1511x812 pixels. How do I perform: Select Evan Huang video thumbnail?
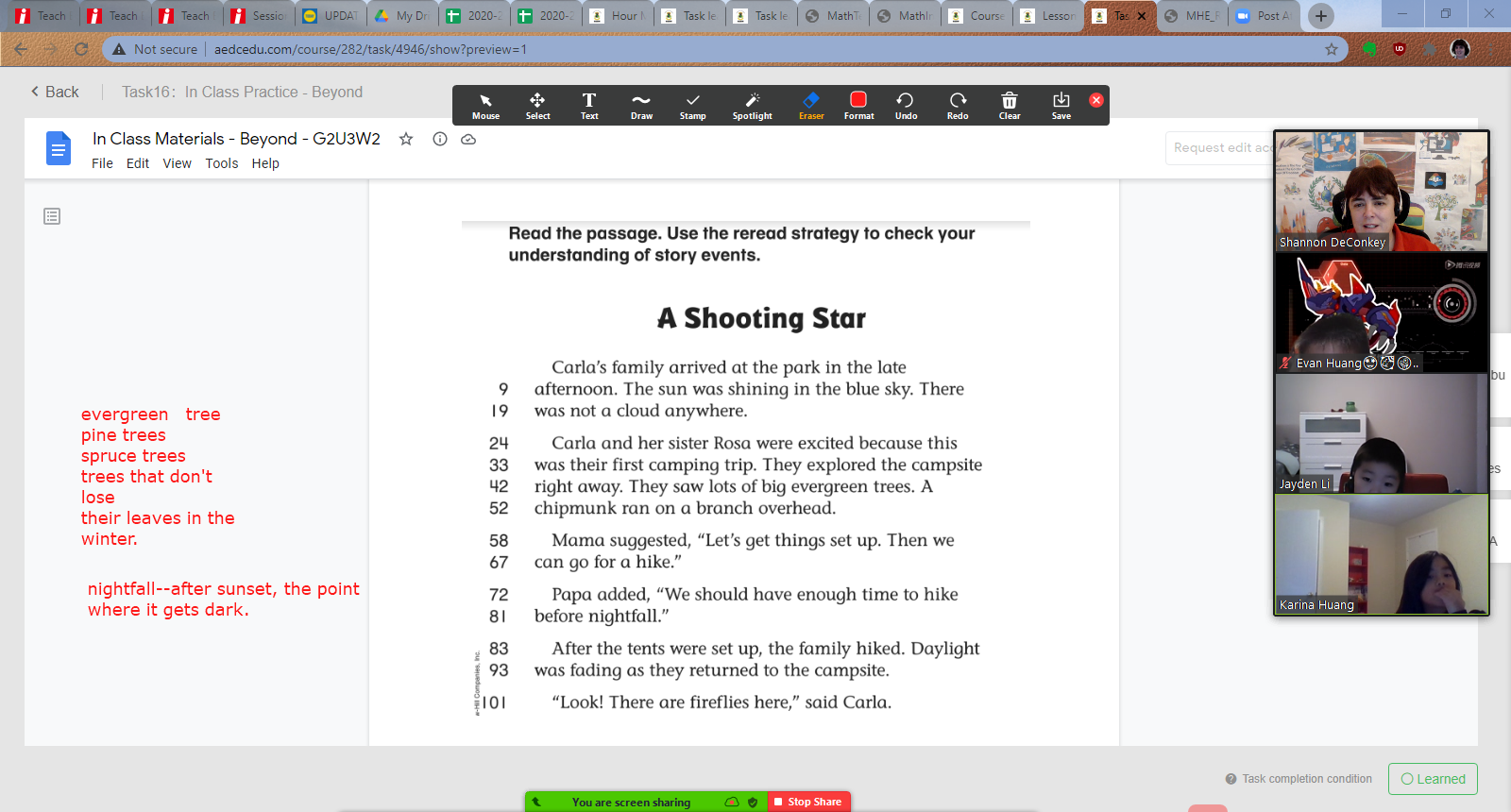click(1382, 313)
